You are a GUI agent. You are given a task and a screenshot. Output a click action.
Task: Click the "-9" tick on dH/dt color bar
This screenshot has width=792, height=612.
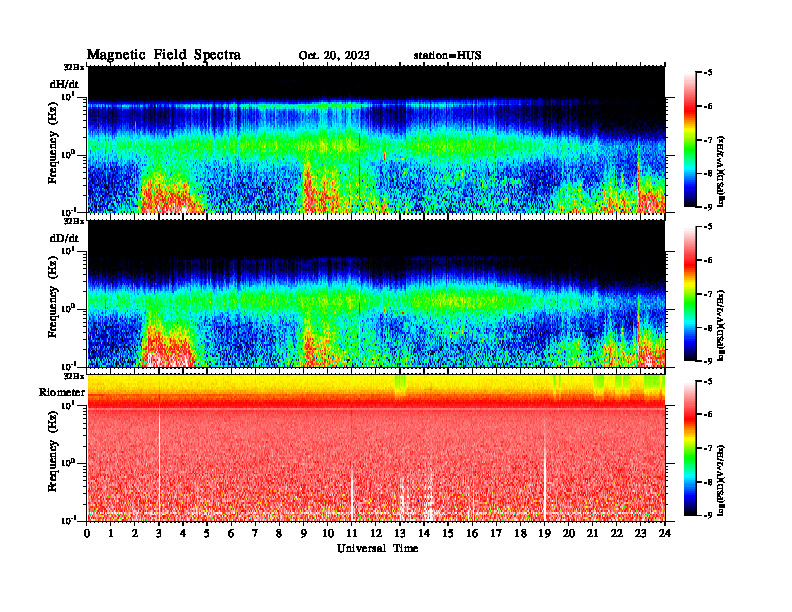[x=708, y=207]
